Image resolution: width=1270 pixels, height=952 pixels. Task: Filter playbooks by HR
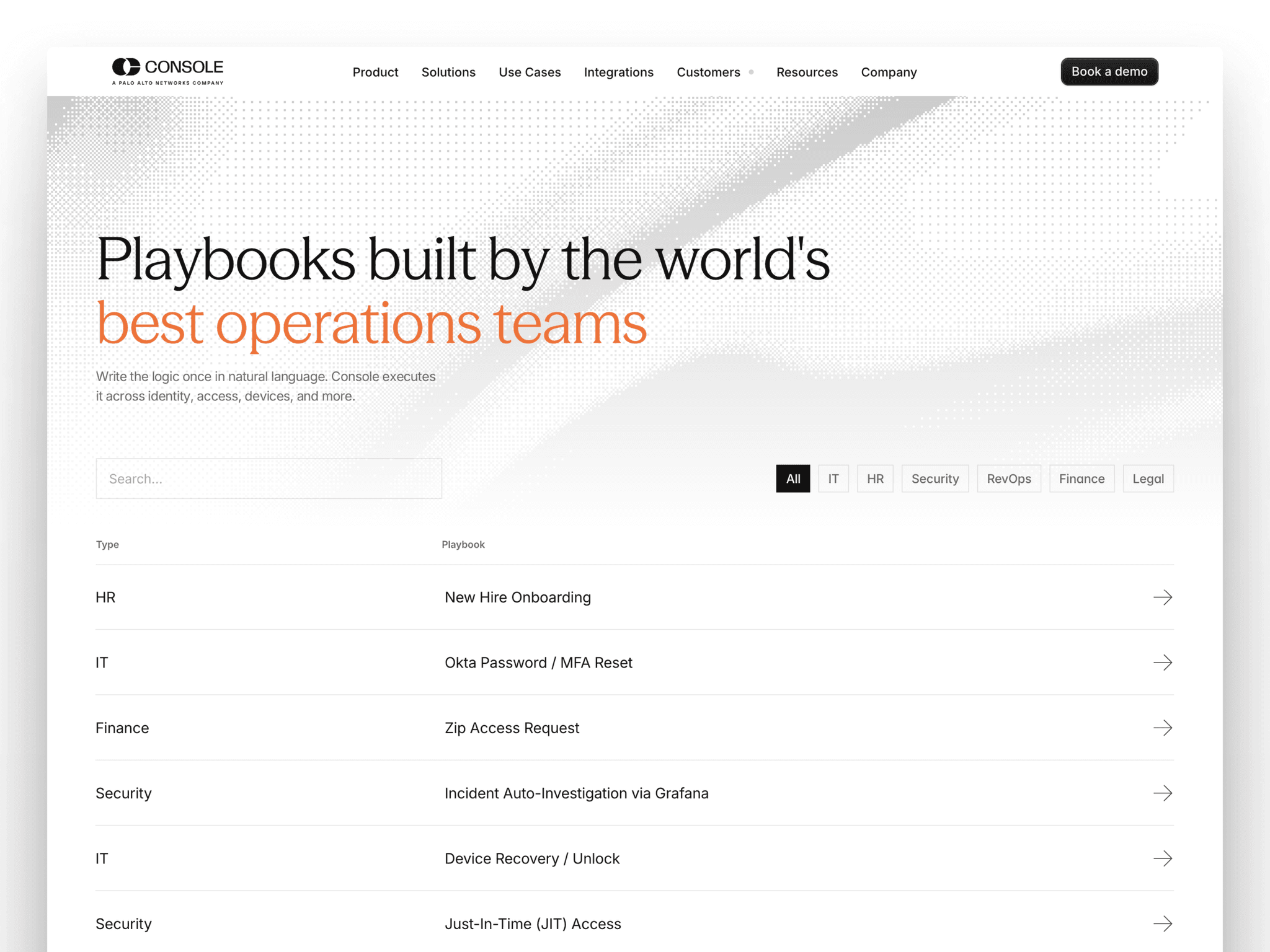[x=875, y=478]
